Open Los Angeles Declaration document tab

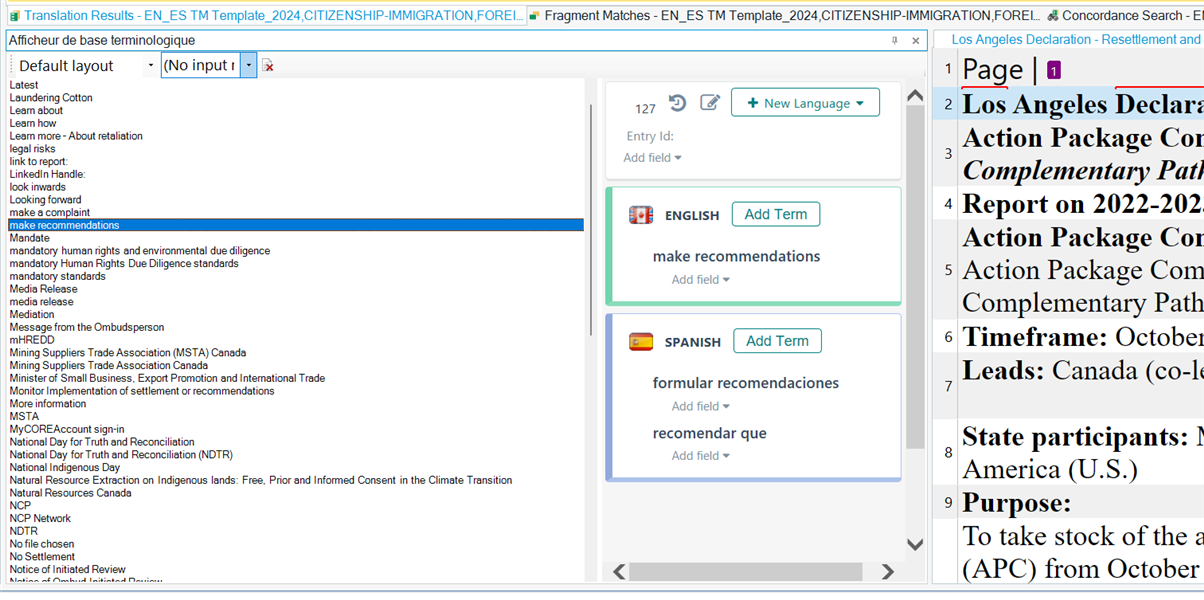1076,40
